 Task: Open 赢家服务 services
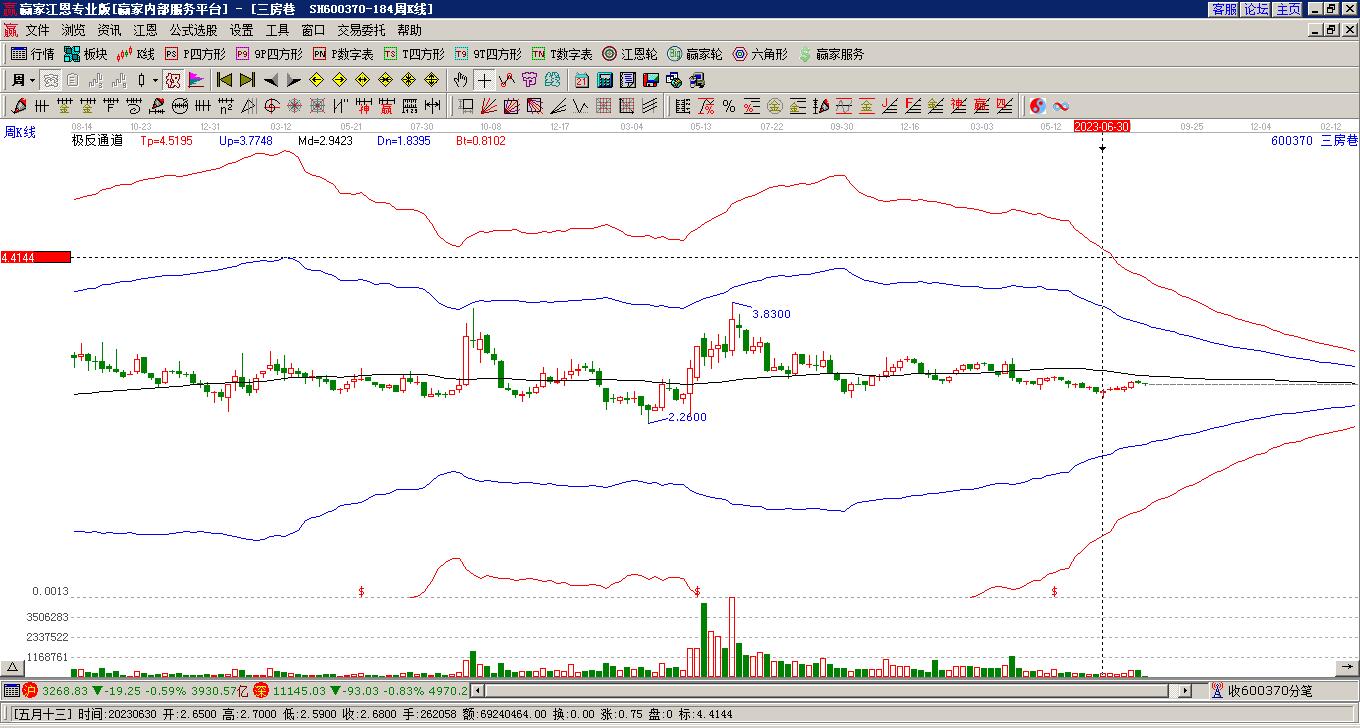click(831, 54)
